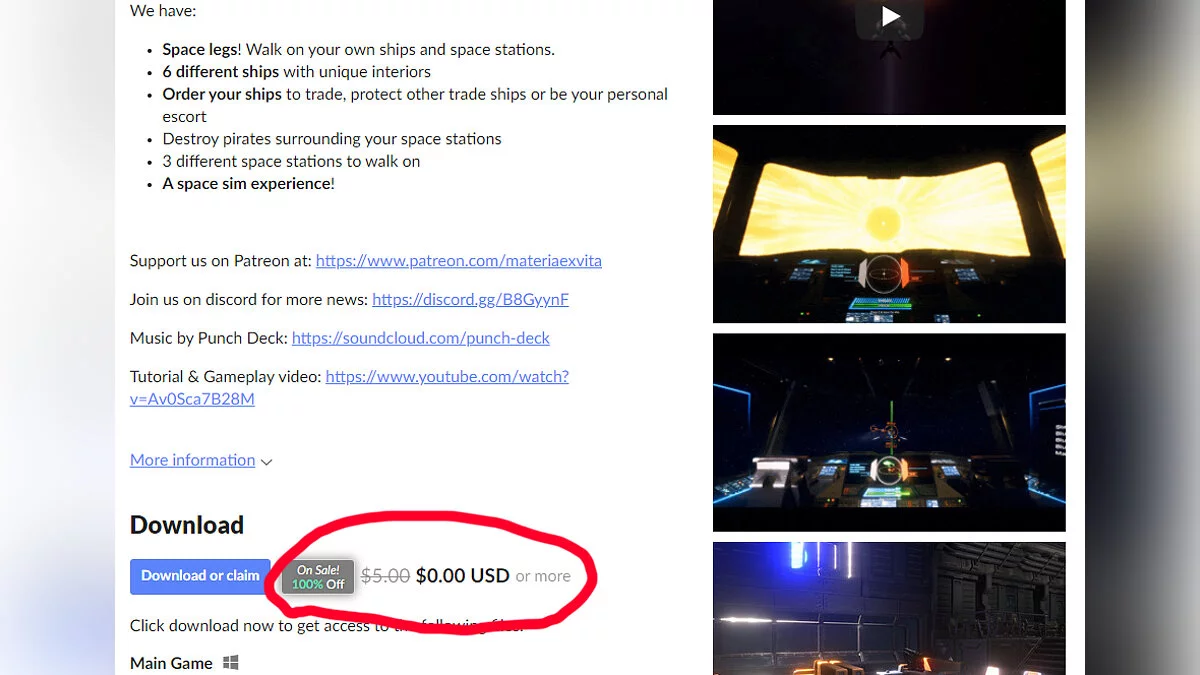The image size is (1200, 675).
Task: Click the Download section heading
Action: tap(187, 525)
